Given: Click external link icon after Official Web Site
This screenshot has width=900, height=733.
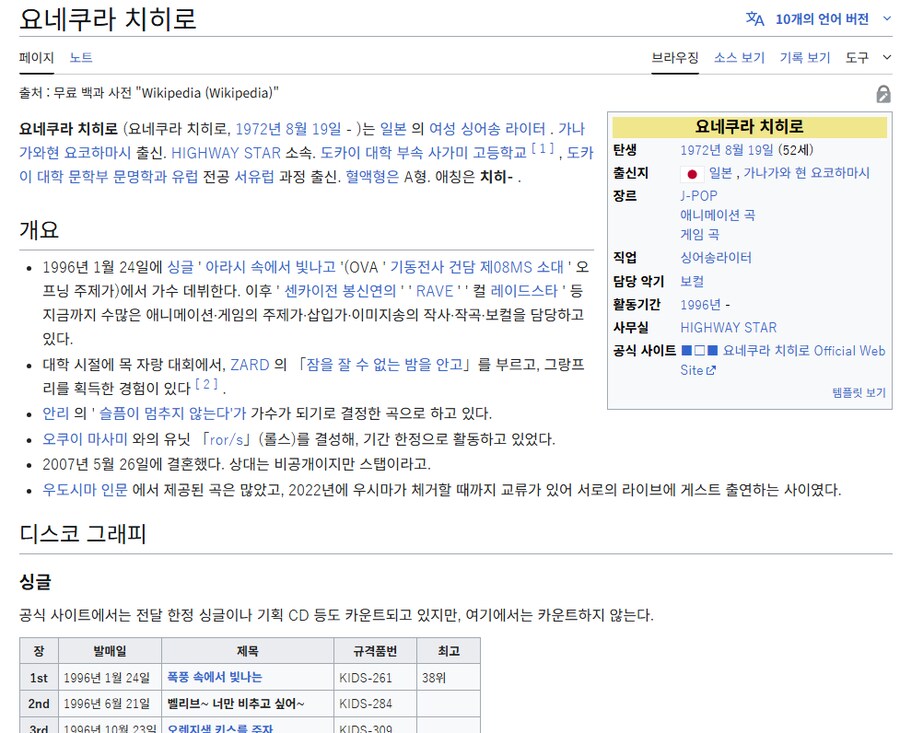Looking at the screenshot, I should (711, 371).
